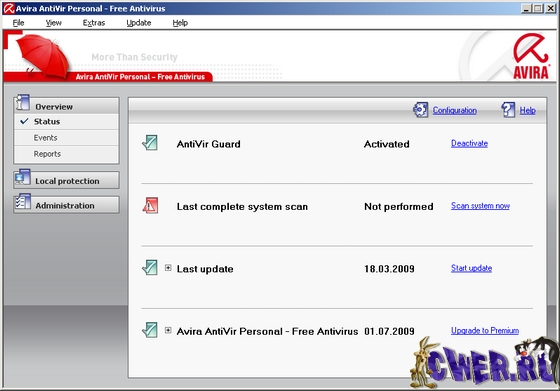
Task: Expand the Avira AntiVir Personal license details
Action: click(x=168, y=330)
